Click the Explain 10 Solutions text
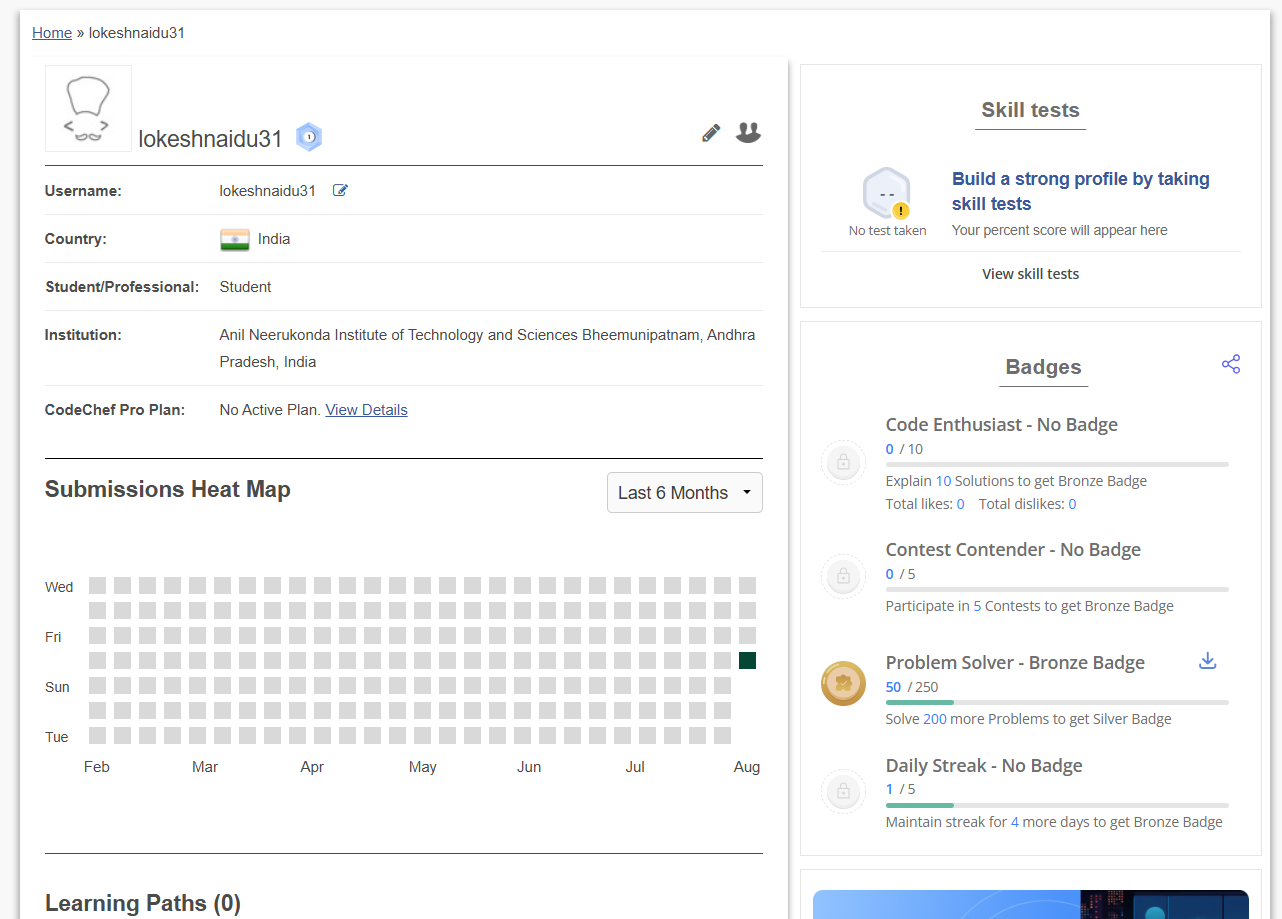1282x919 pixels. pyautogui.click(x=1016, y=481)
